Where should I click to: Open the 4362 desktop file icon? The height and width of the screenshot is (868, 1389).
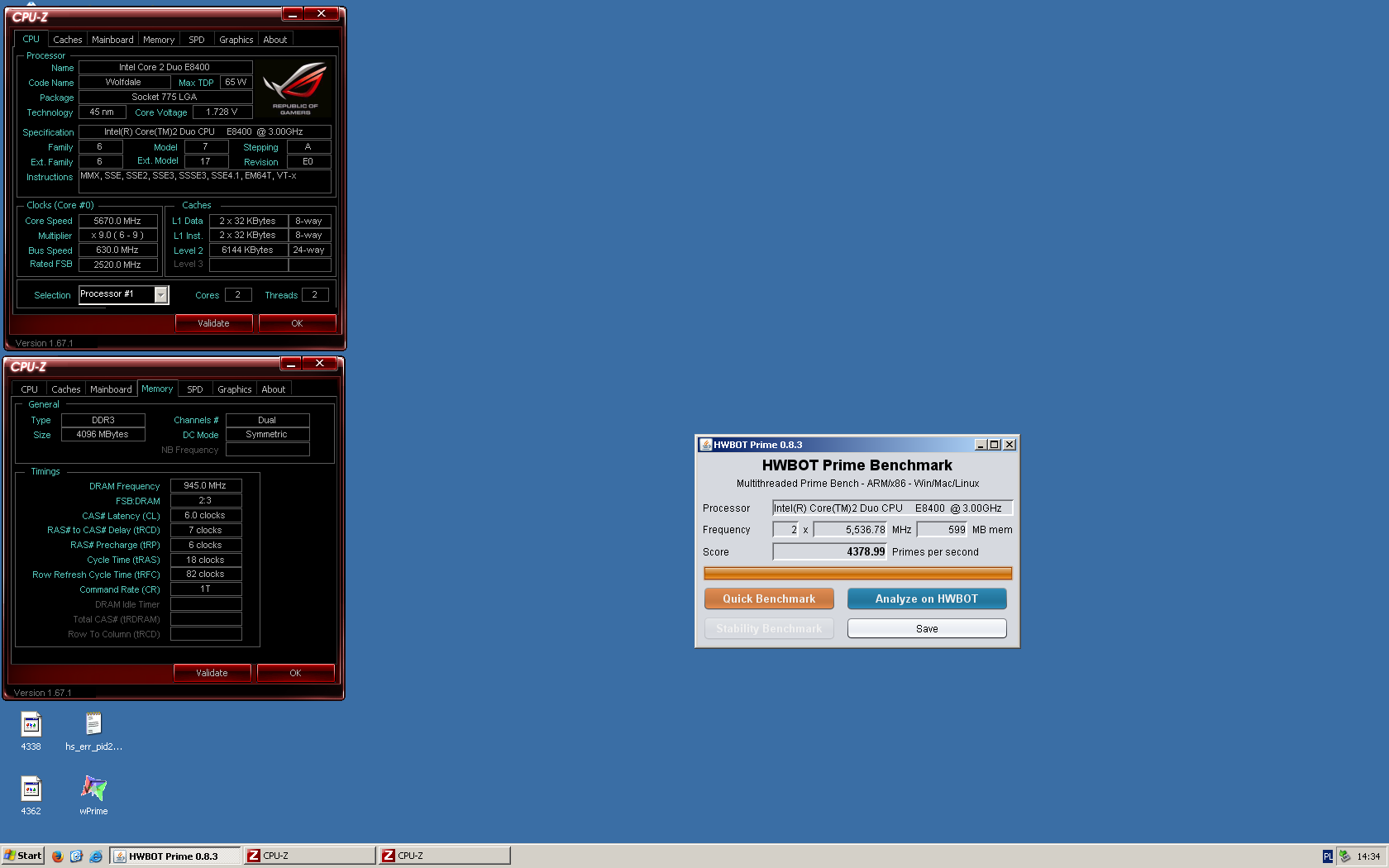pos(31,789)
